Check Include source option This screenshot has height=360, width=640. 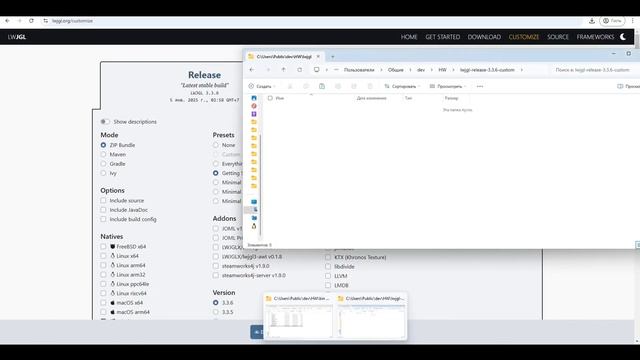tap(103, 200)
